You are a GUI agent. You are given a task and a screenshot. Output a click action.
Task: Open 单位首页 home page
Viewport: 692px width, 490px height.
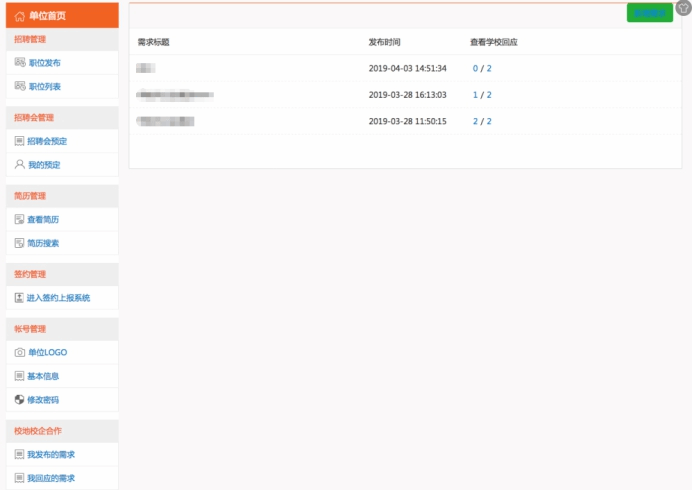click(62, 15)
